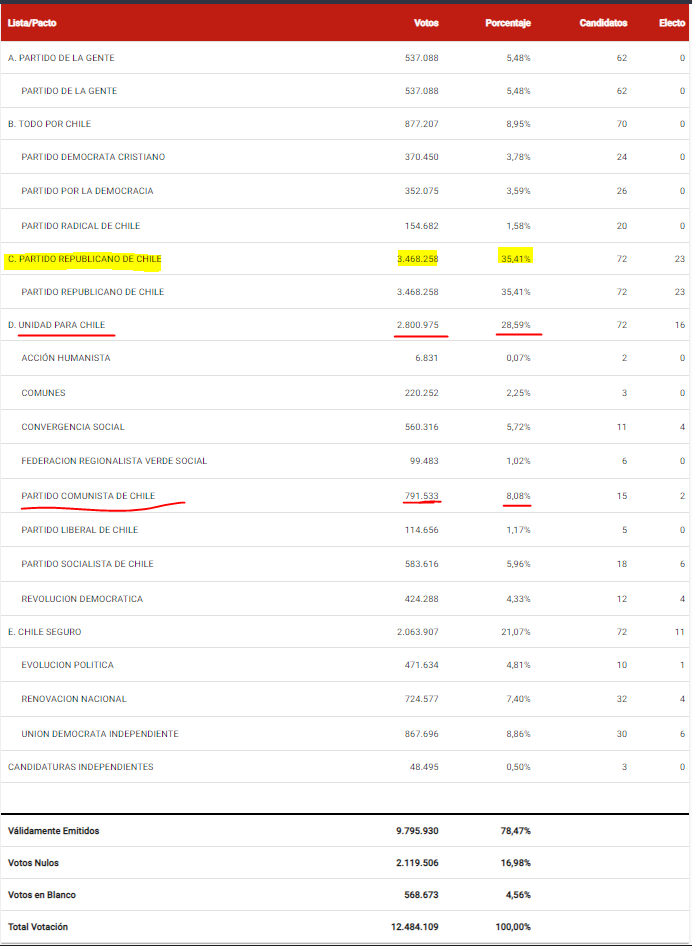Click the Porcentaje column header

coord(507,24)
